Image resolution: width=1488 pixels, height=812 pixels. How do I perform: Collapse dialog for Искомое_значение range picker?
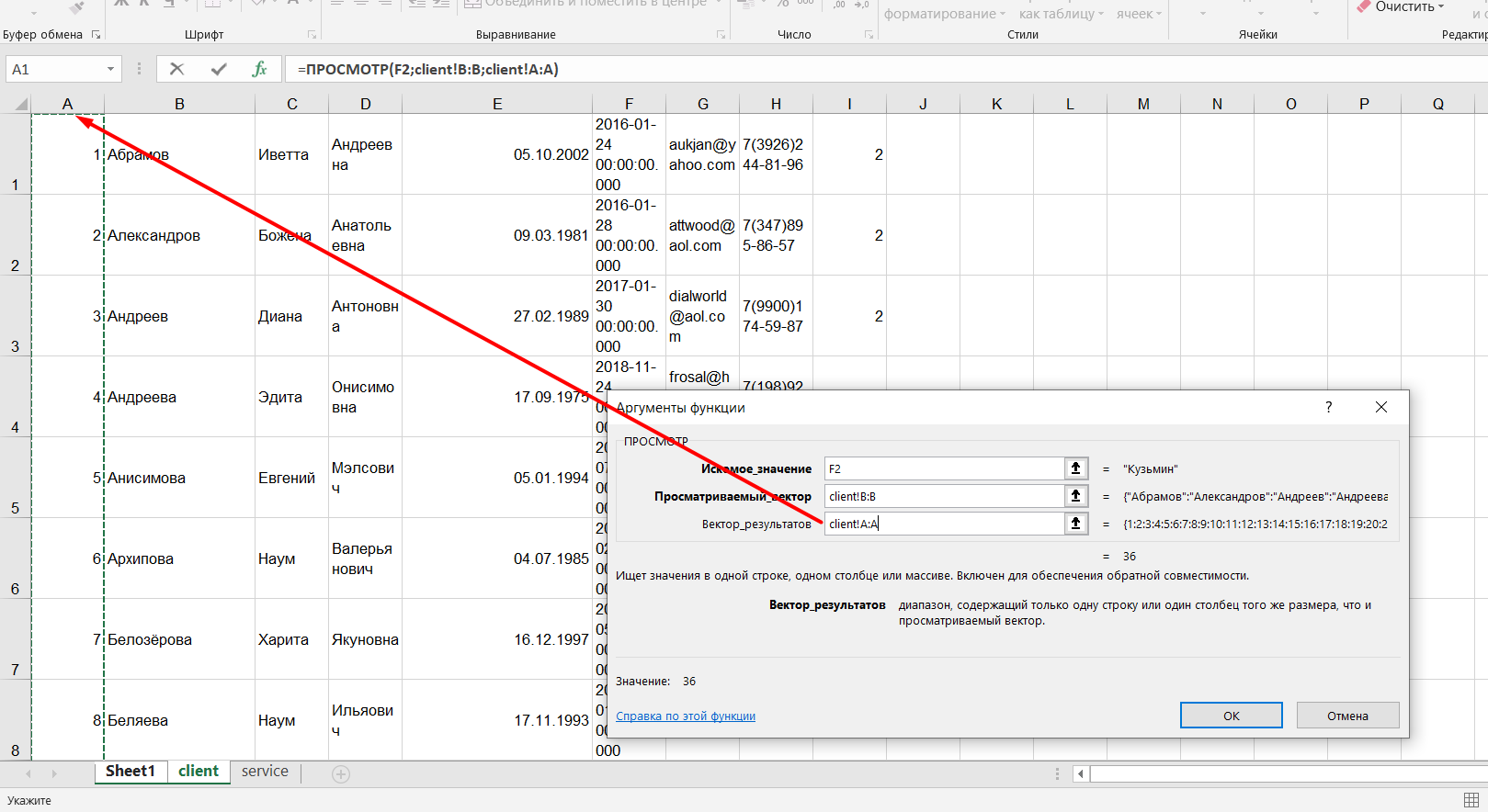1075,468
